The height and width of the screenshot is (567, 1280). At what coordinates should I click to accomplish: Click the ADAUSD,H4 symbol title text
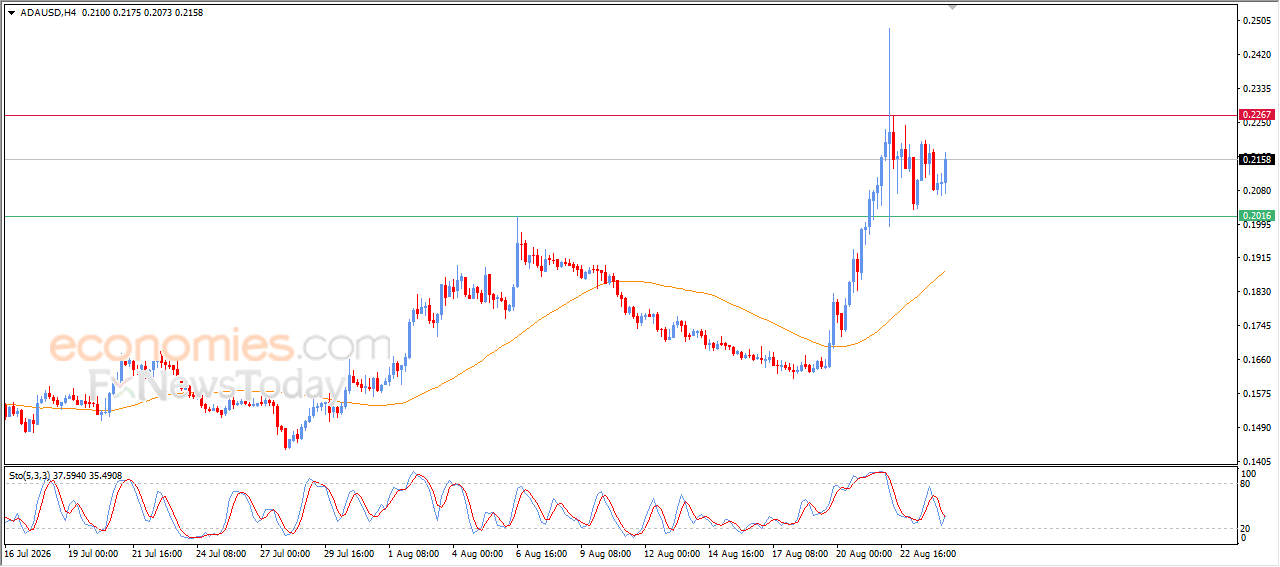pos(48,13)
